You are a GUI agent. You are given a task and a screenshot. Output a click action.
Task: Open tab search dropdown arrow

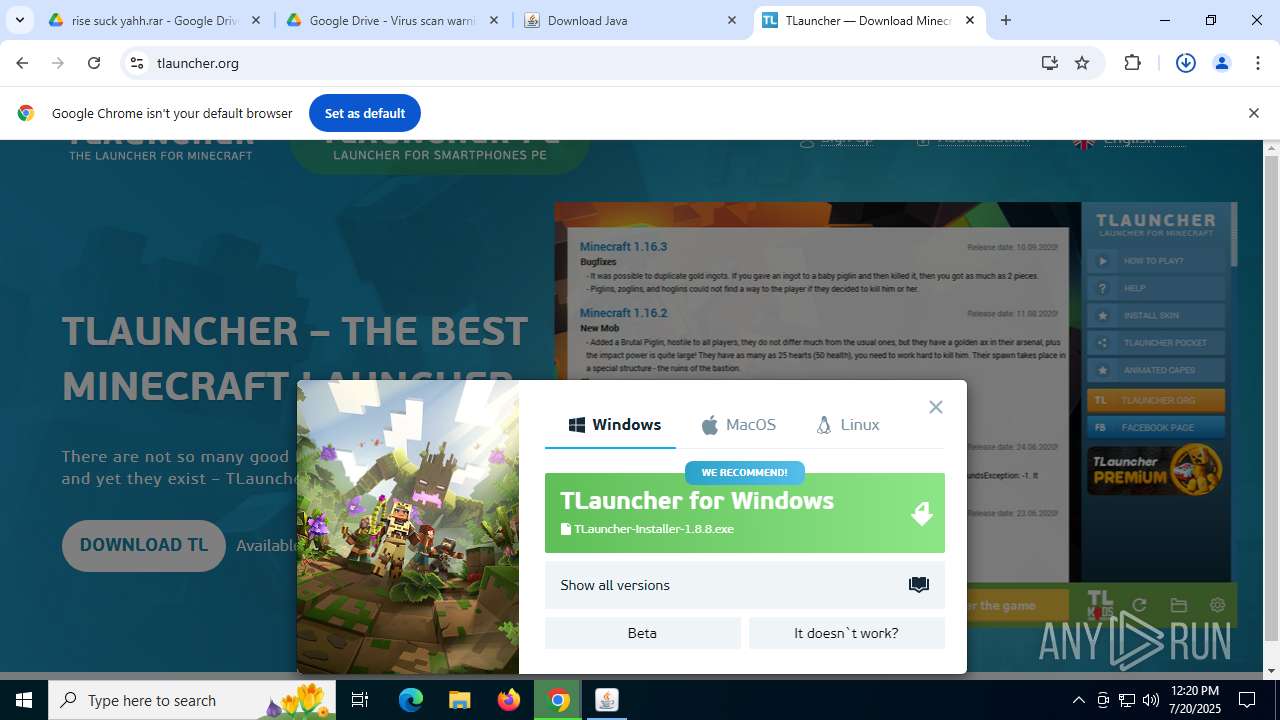pyautogui.click(x=20, y=20)
